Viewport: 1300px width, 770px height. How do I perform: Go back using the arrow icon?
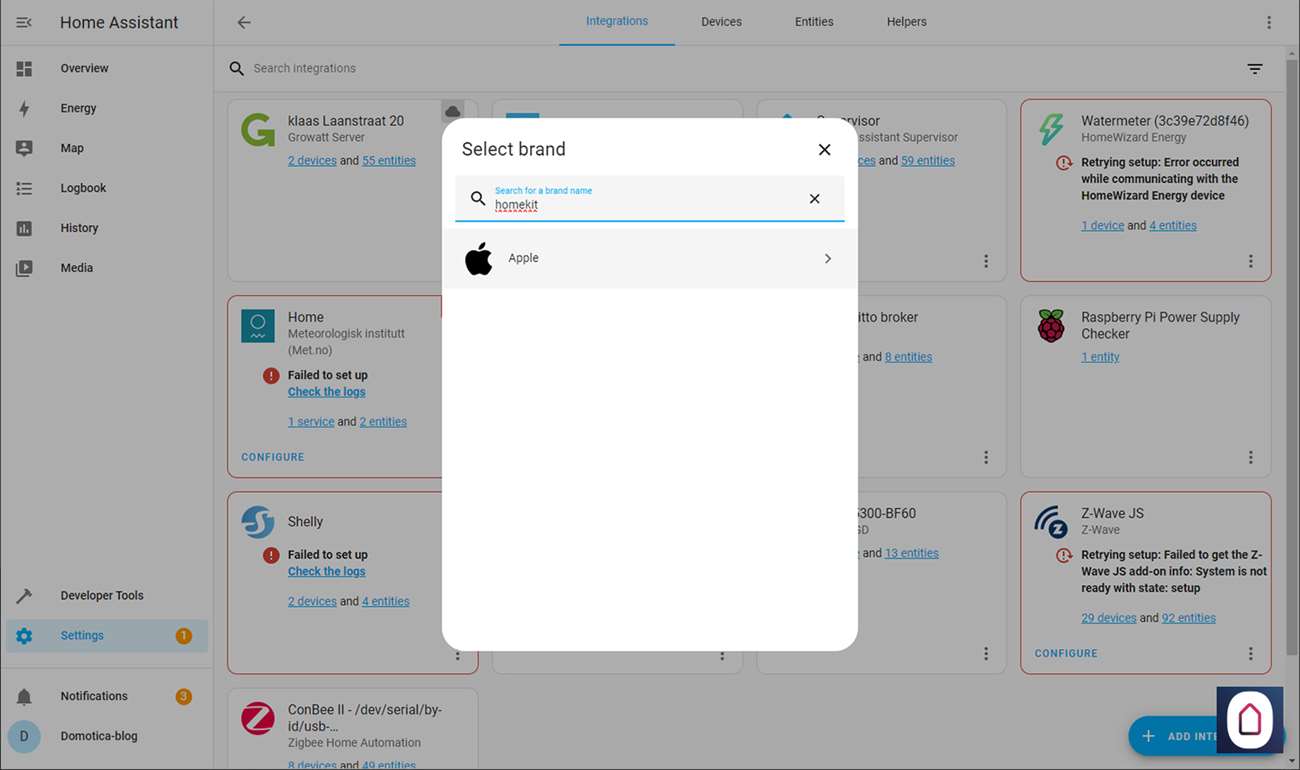pos(244,22)
